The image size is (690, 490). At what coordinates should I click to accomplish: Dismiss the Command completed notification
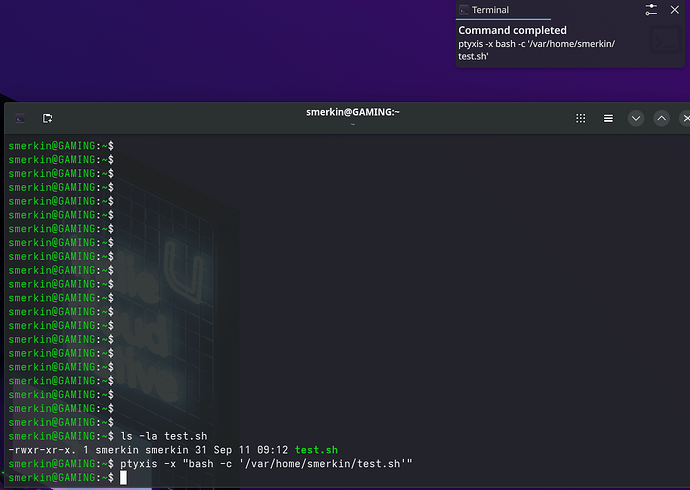pos(675,10)
